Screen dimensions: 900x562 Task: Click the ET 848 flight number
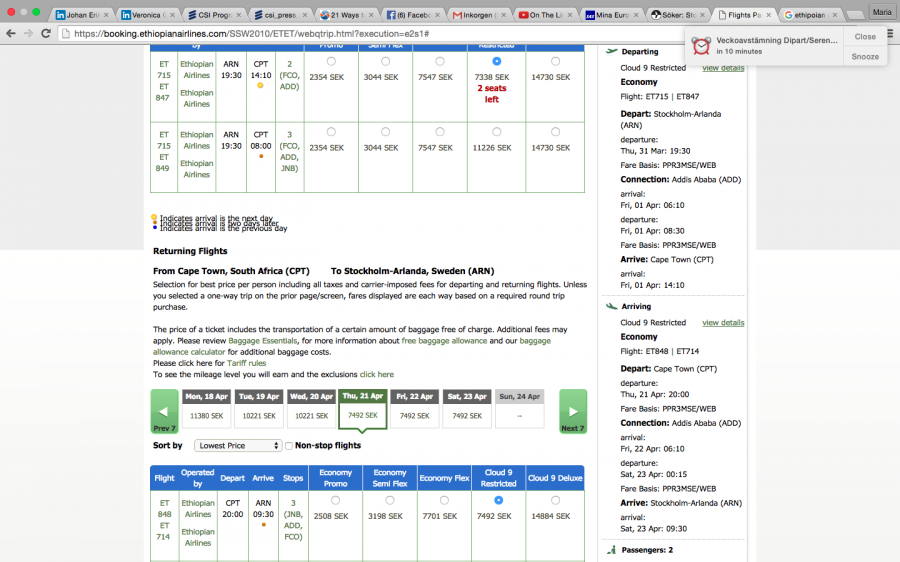click(x=164, y=509)
